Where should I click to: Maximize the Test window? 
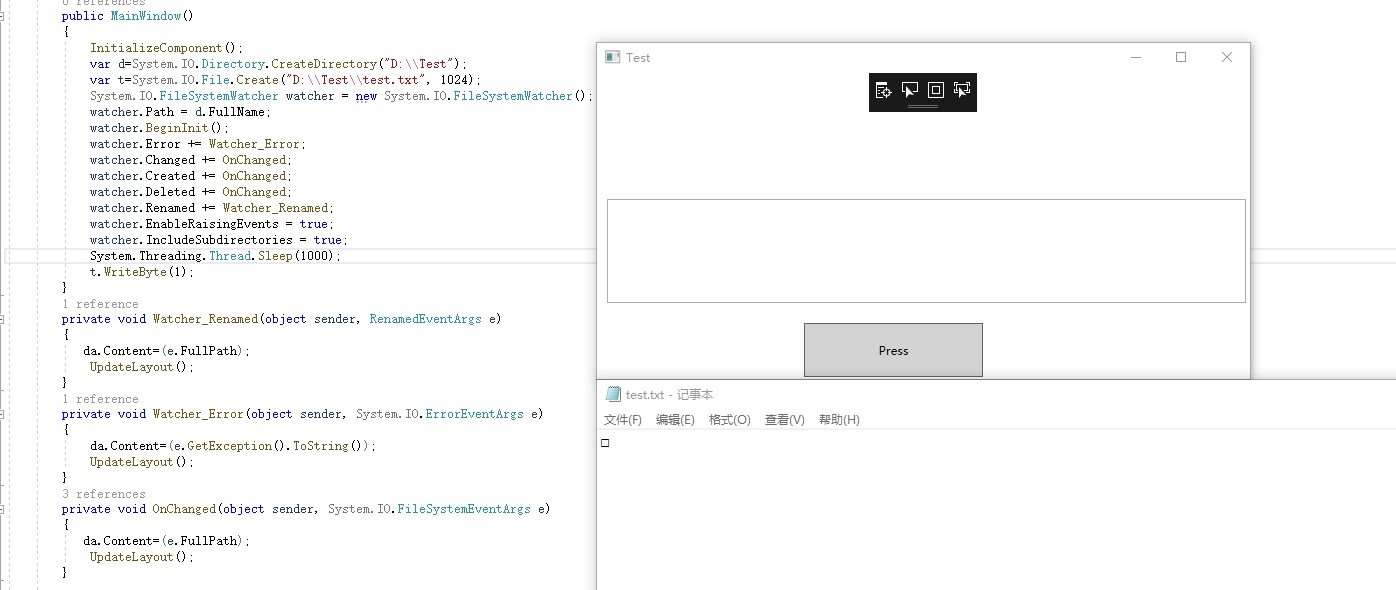coord(1181,57)
